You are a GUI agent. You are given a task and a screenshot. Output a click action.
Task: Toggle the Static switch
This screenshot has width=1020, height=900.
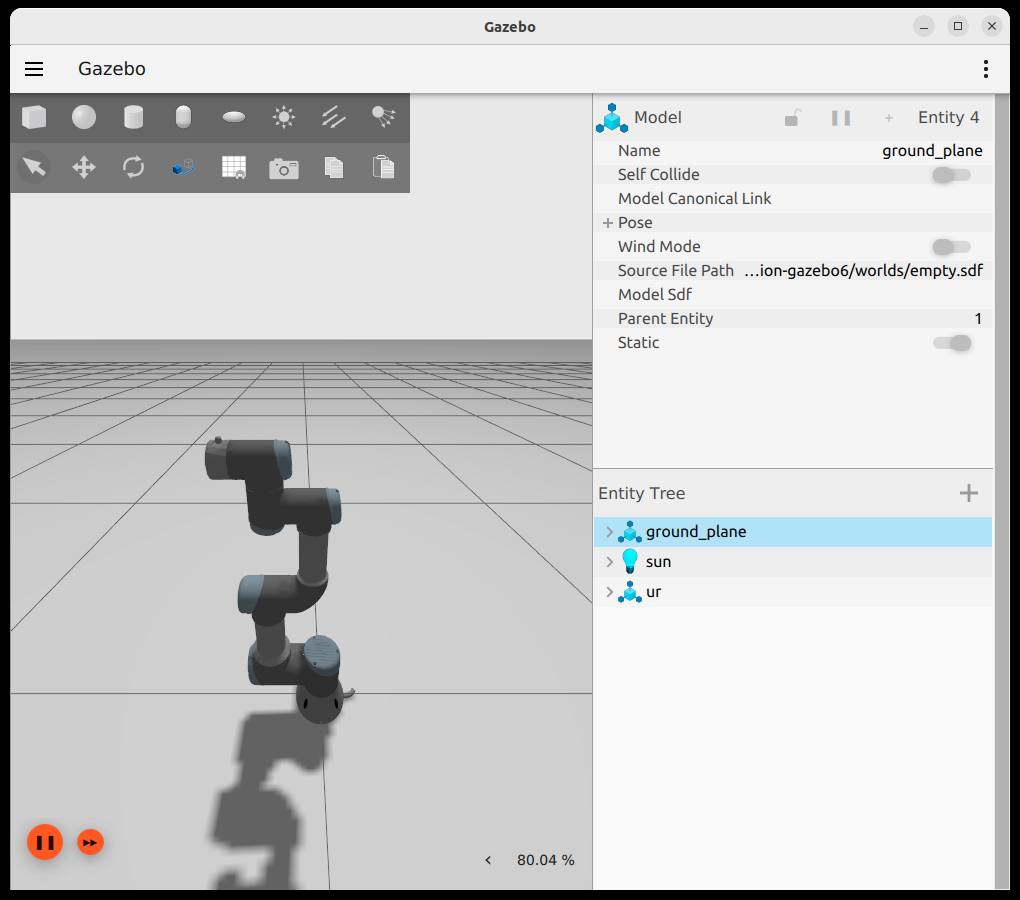tap(952, 343)
